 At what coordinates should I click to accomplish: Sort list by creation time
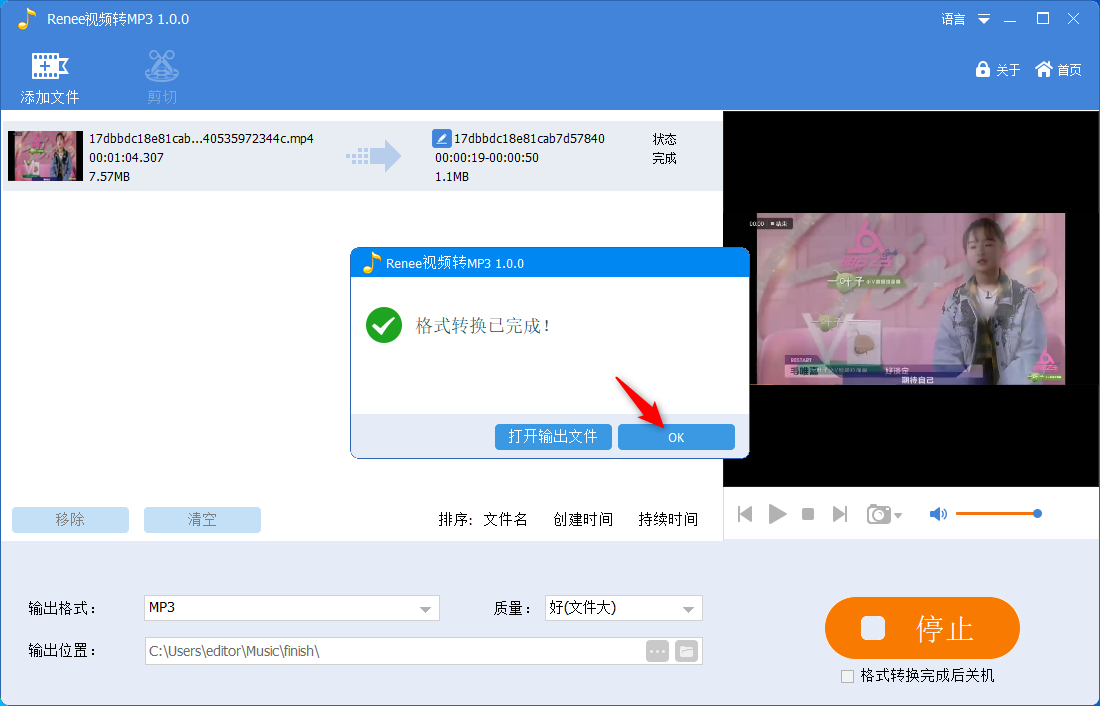click(x=583, y=519)
